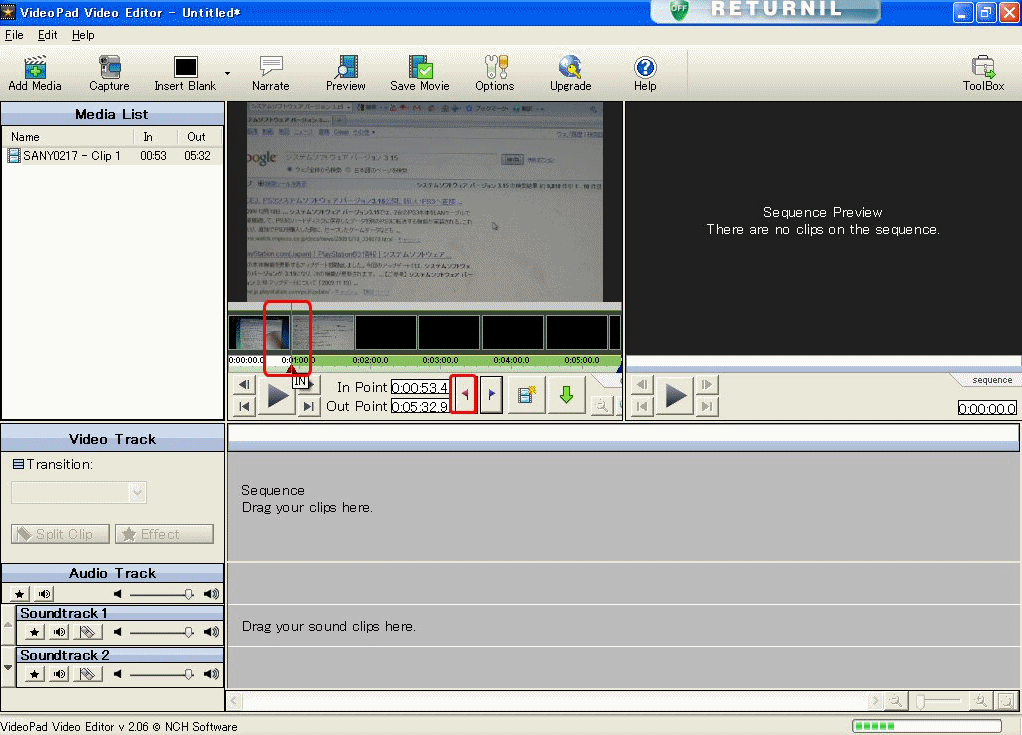Click the Insert Blank button
Image resolution: width=1022 pixels, height=735 pixels.
pyautogui.click(x=185, y=72)
